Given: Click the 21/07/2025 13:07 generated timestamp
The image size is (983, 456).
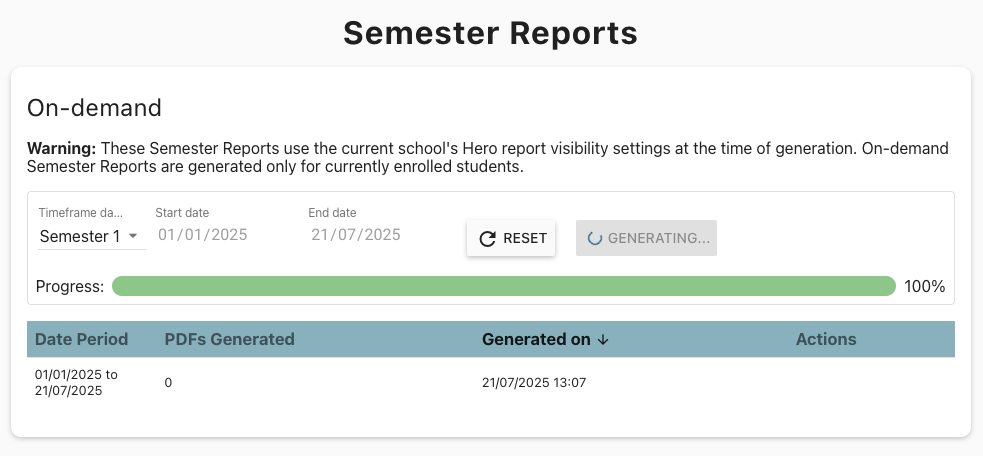Looking at the screenshot, I should coord(533,382).
